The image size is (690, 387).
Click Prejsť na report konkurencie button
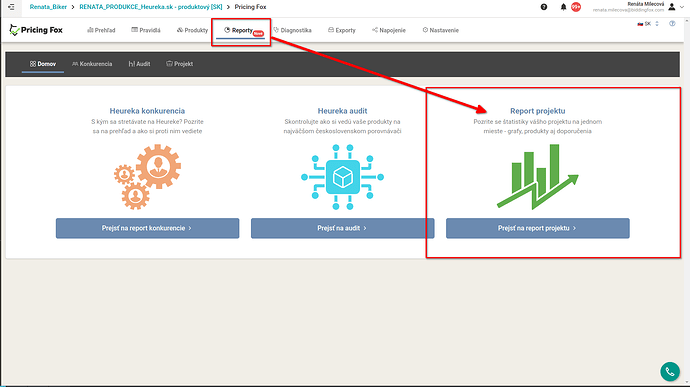point(147,228)
